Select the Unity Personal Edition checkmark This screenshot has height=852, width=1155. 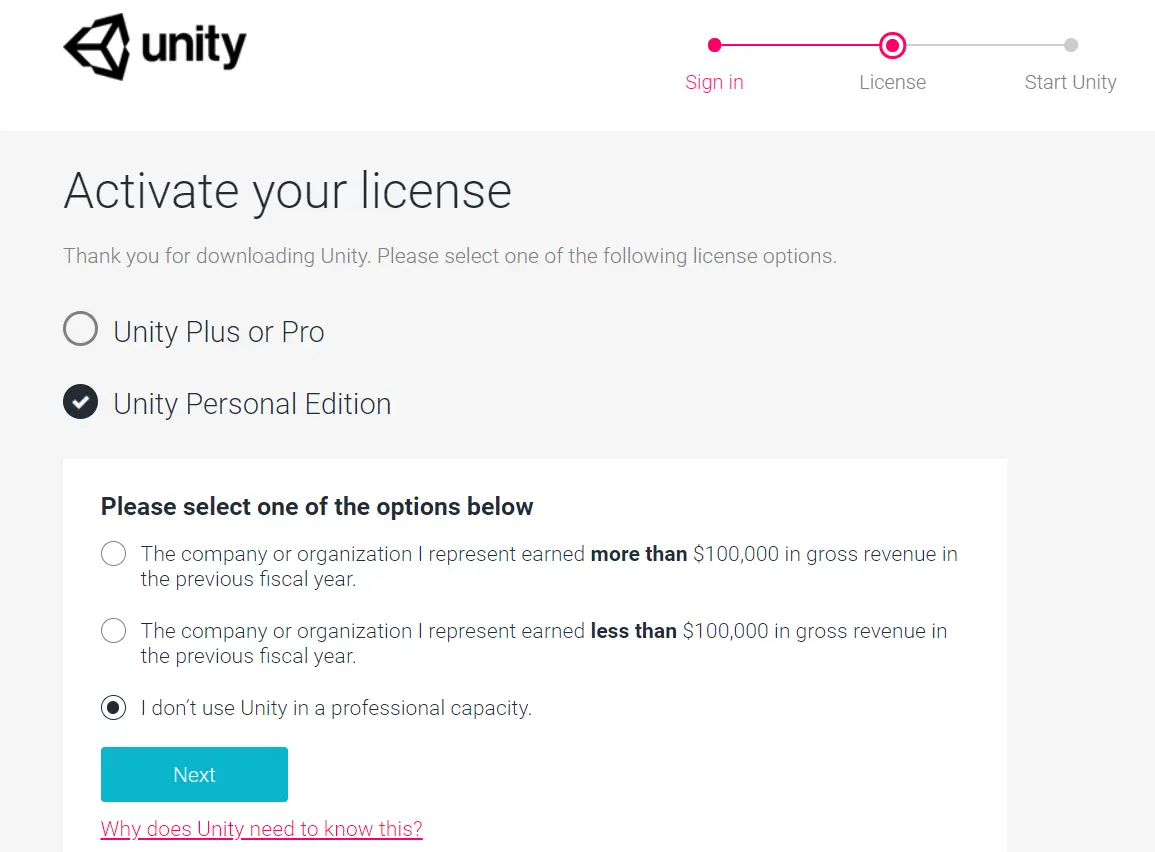(x=80, y=401)
